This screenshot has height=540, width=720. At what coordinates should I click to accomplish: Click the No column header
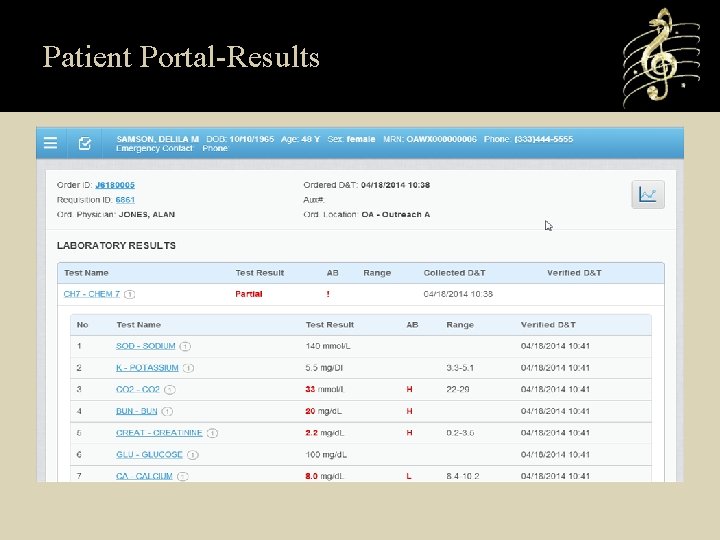(82, 325)
